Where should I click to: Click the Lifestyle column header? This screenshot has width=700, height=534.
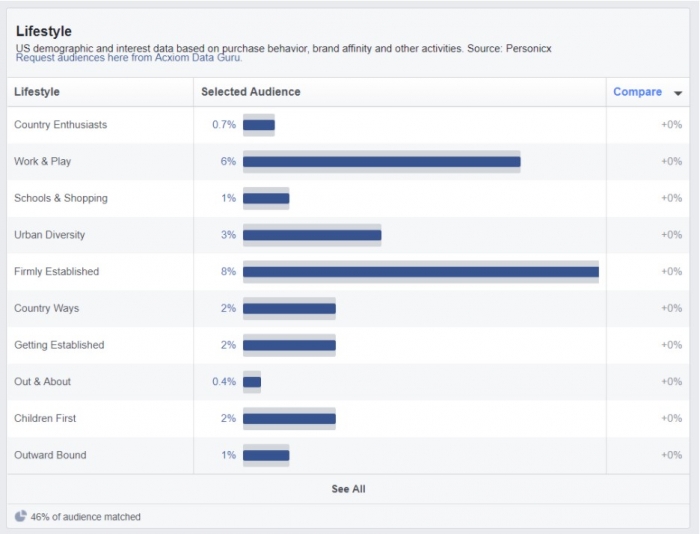[x=37, y=92]
